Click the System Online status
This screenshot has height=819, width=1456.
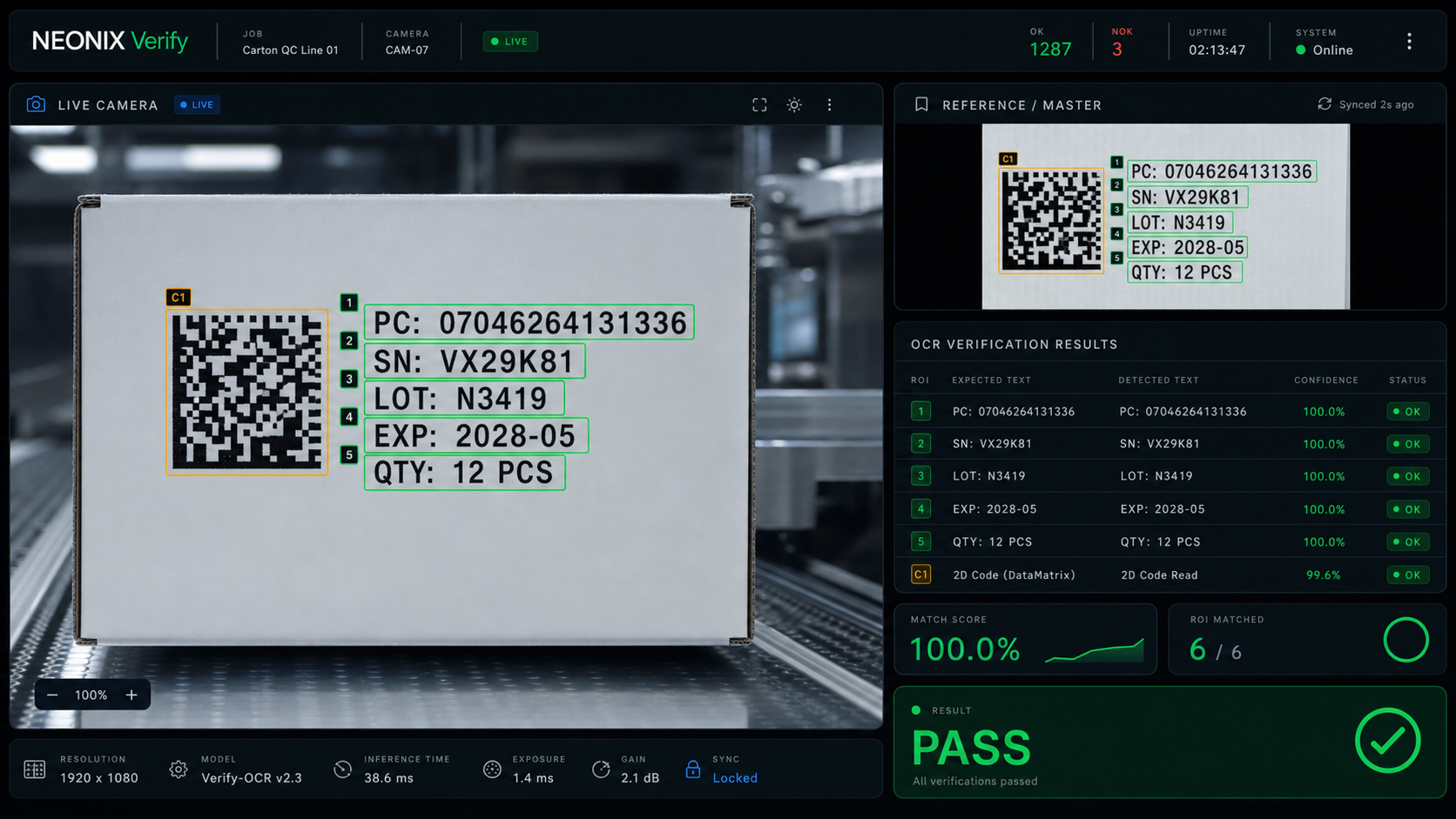[1325, 50]
